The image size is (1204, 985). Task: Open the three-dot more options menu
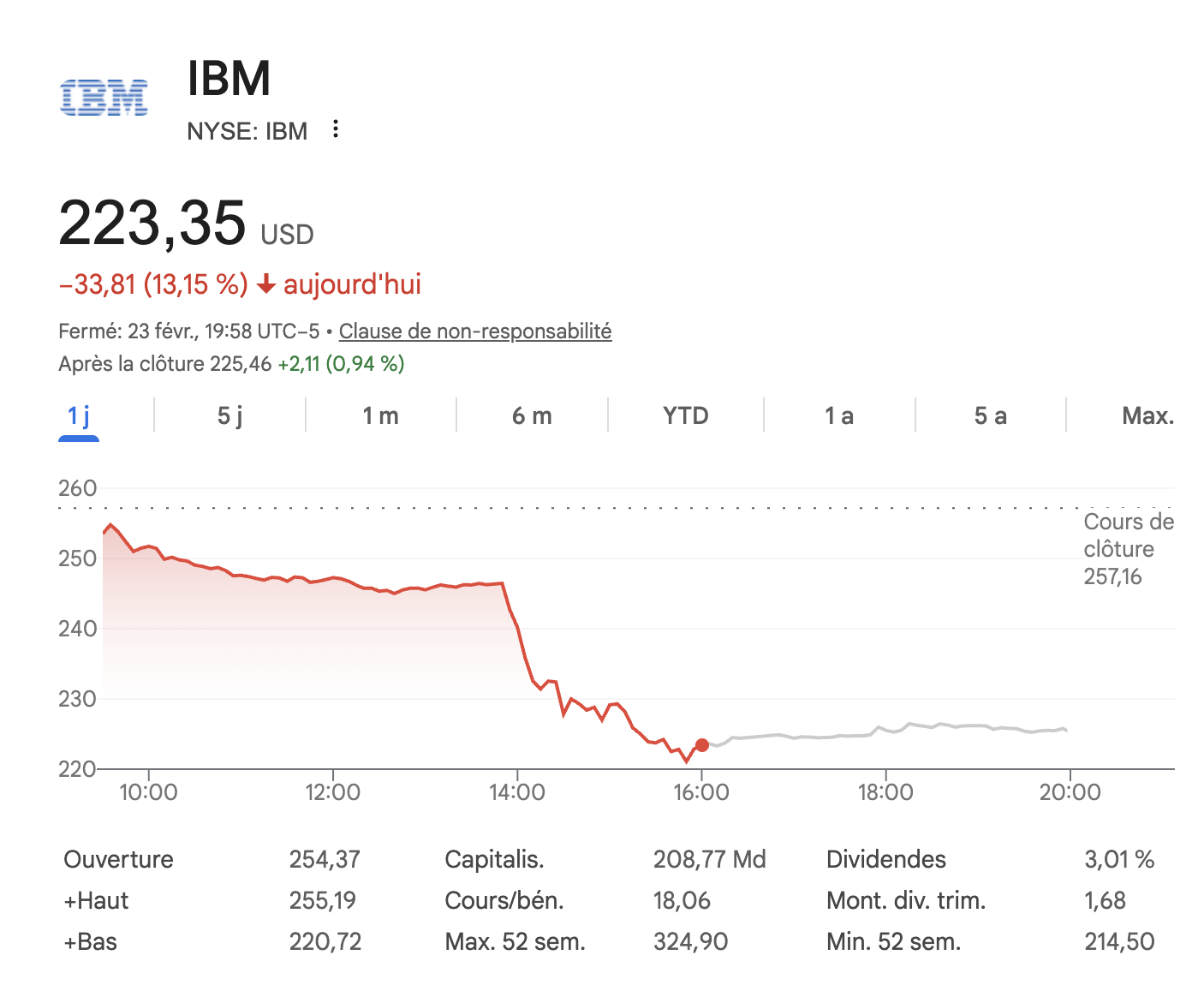(x=336, y=129)
